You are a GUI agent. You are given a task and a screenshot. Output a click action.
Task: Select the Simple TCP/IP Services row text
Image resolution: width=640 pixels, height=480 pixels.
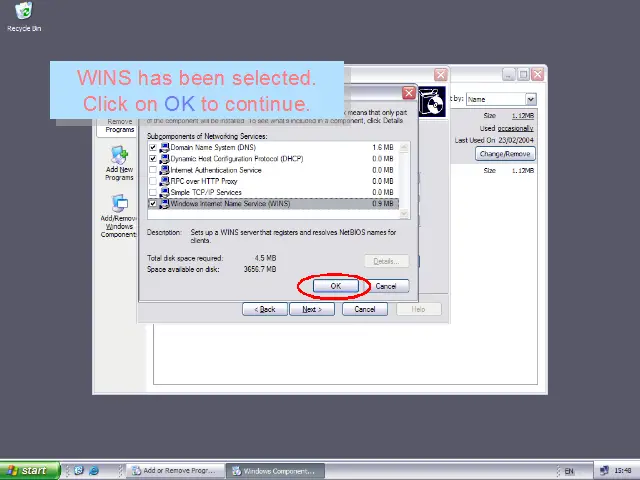pyautogui.click(x=206, y=192)
